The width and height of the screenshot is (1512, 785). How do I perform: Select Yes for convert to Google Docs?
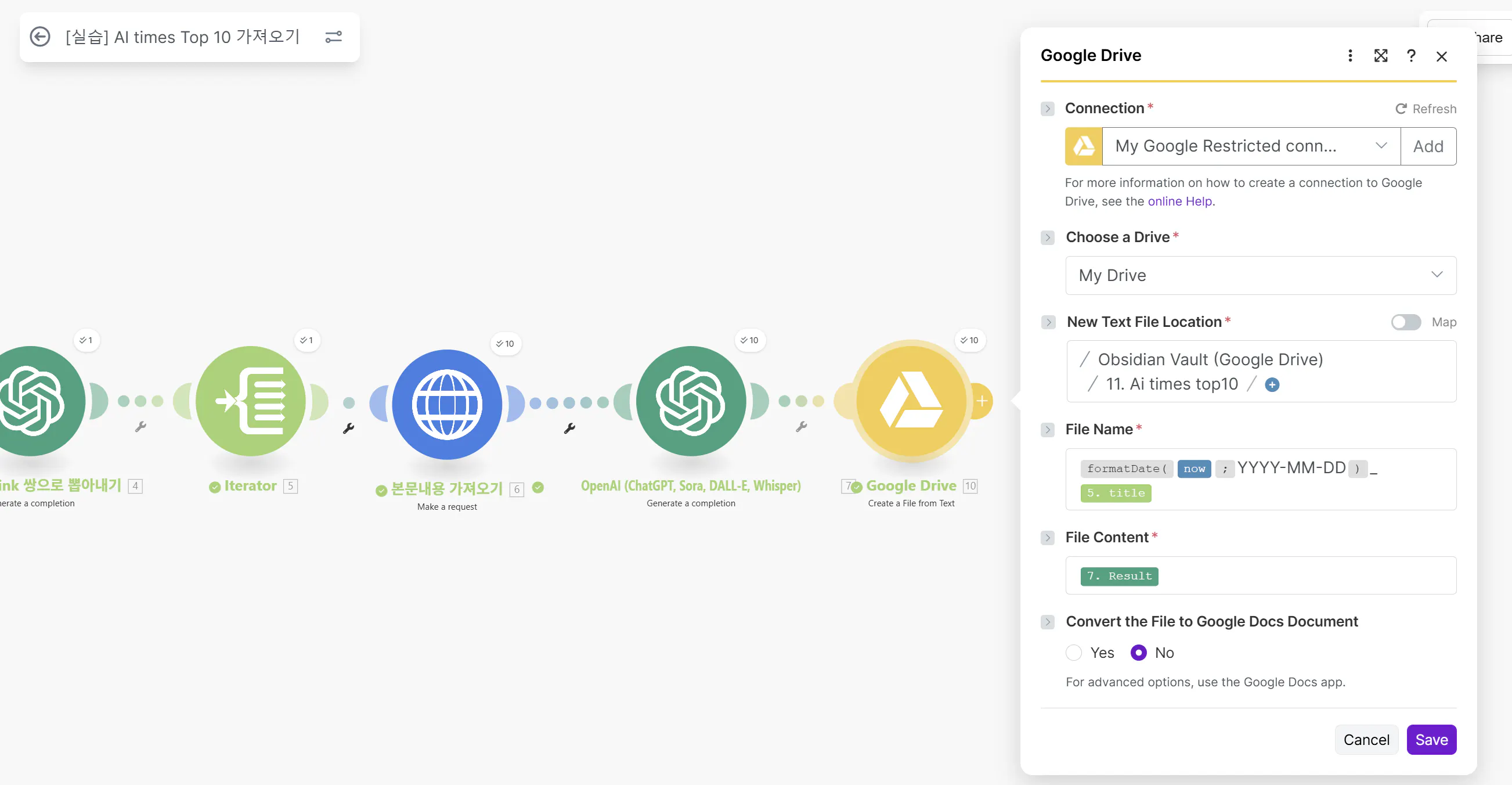pyautogui.click(x=1074, y=652)
